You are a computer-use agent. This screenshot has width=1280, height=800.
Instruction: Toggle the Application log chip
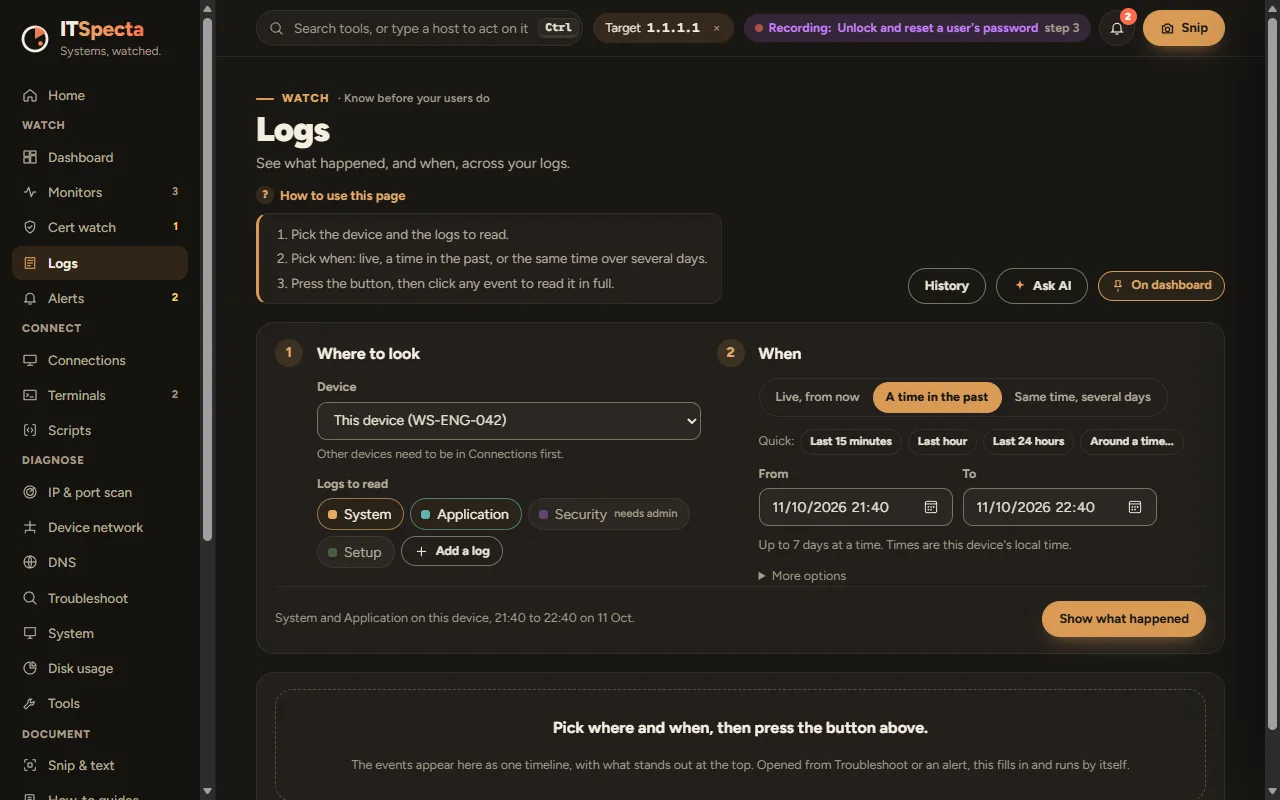pos(466,514)
